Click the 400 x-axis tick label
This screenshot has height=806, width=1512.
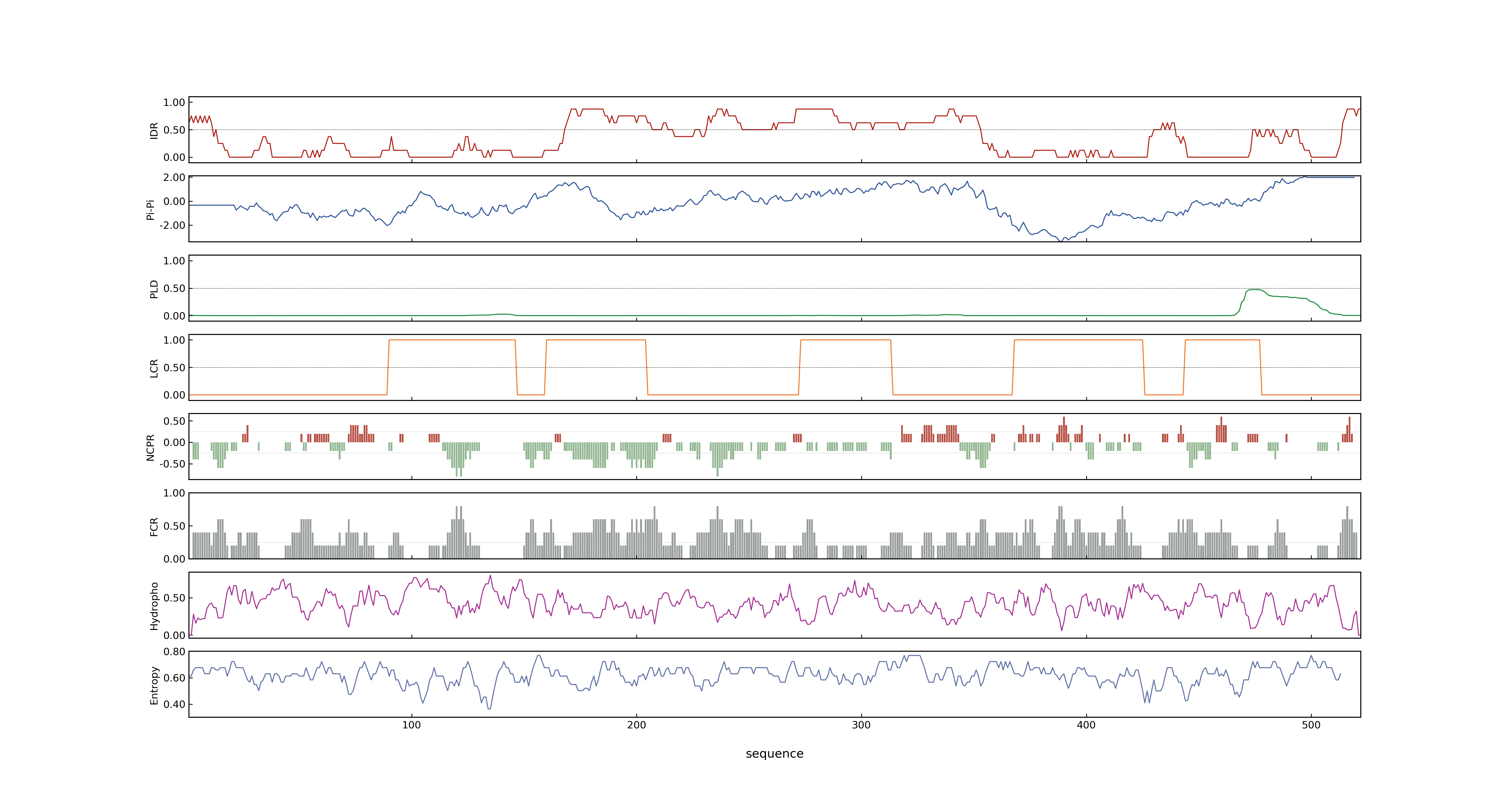click(x=1086, y=725)
